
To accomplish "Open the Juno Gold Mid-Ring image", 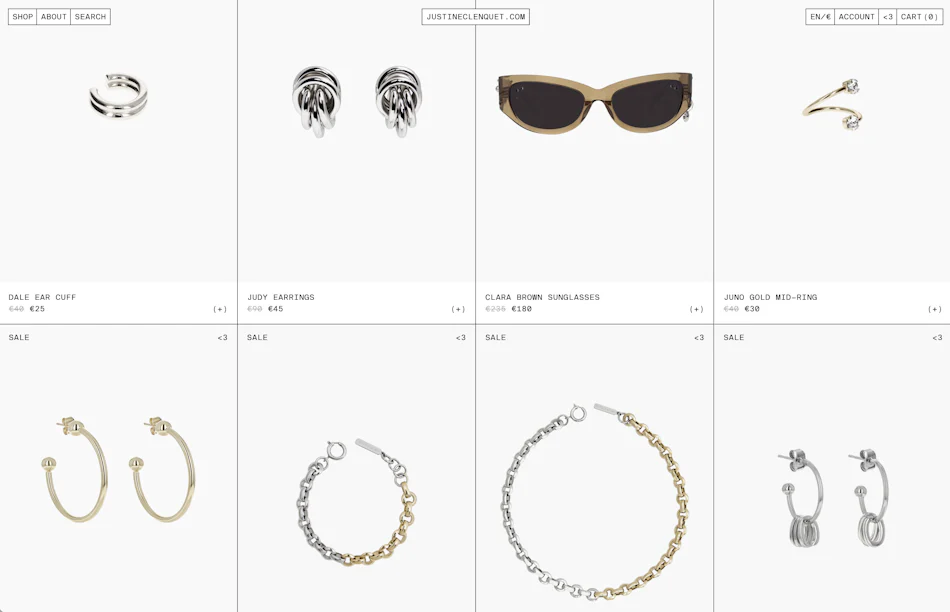I will [833, 104].
